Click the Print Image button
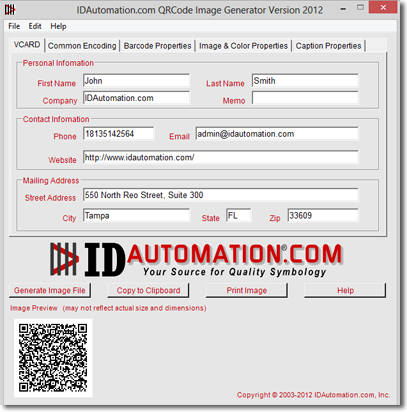Viewport: 407px width, 412px height. pyautogui.click(x=247, y=290)
